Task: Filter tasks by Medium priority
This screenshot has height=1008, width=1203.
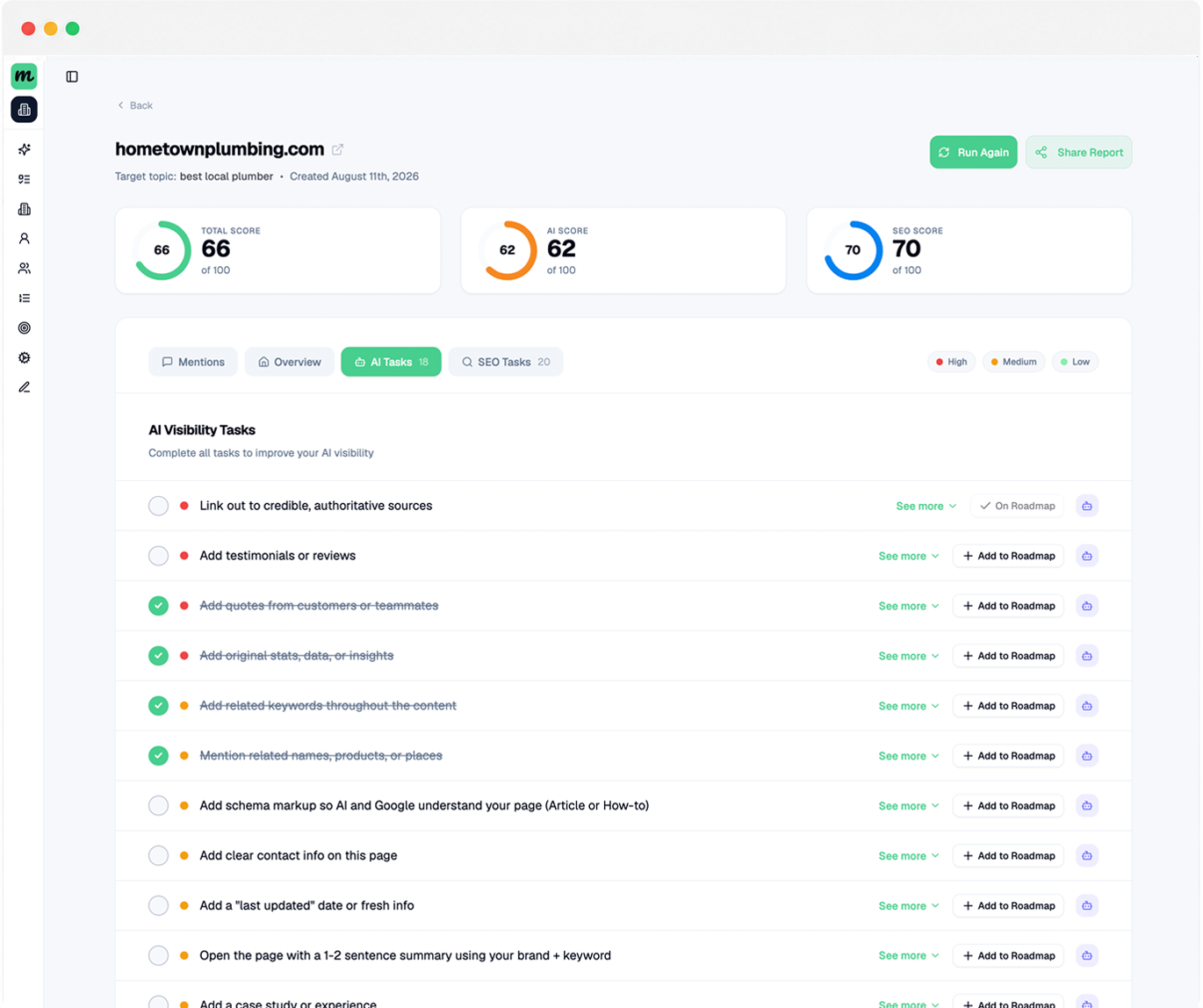Action: [1013, 362]
